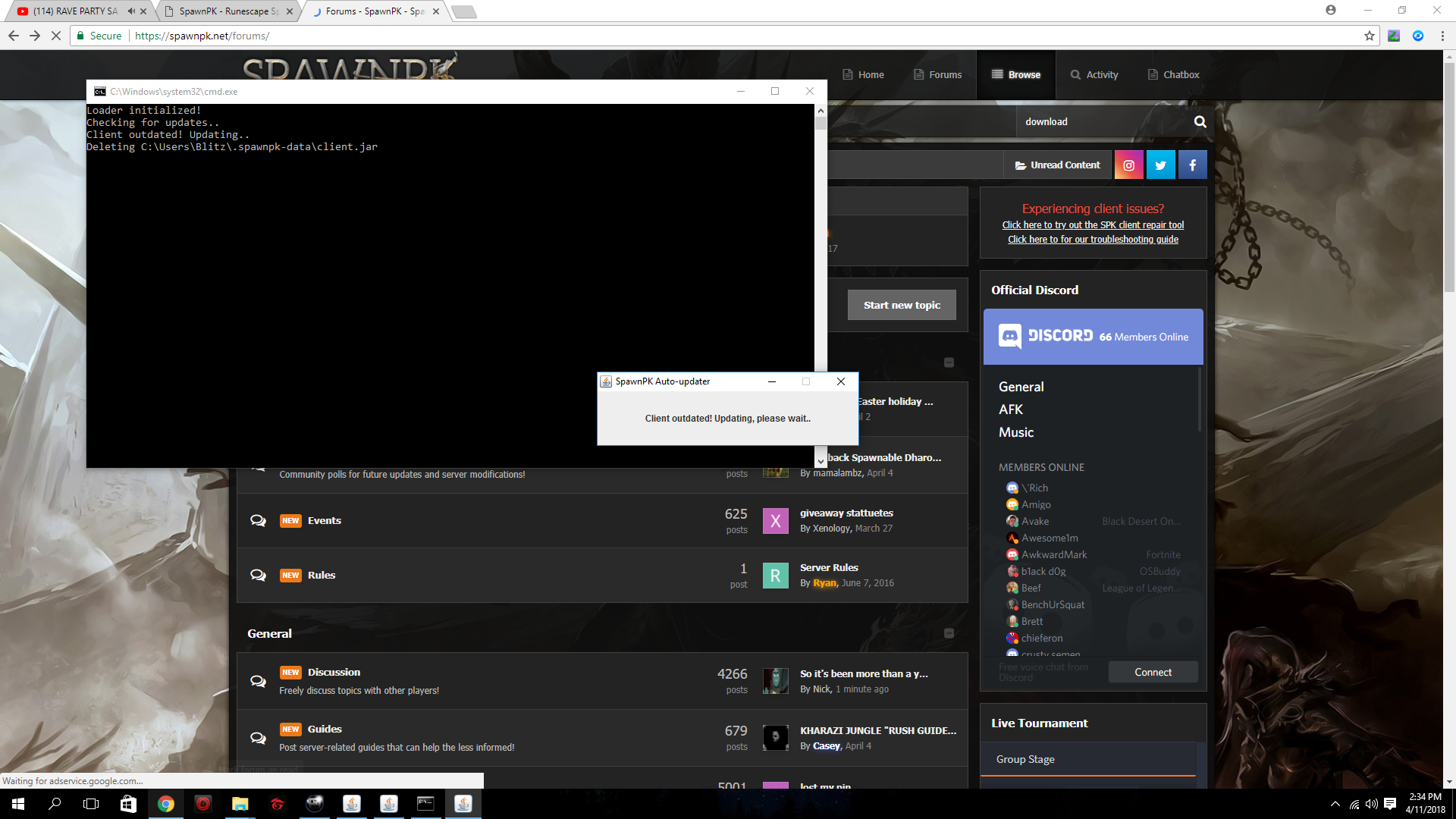This screenshot has width=1456, height=819.
Task: Open the Browse nav menu
Action: coord(1015,74)
